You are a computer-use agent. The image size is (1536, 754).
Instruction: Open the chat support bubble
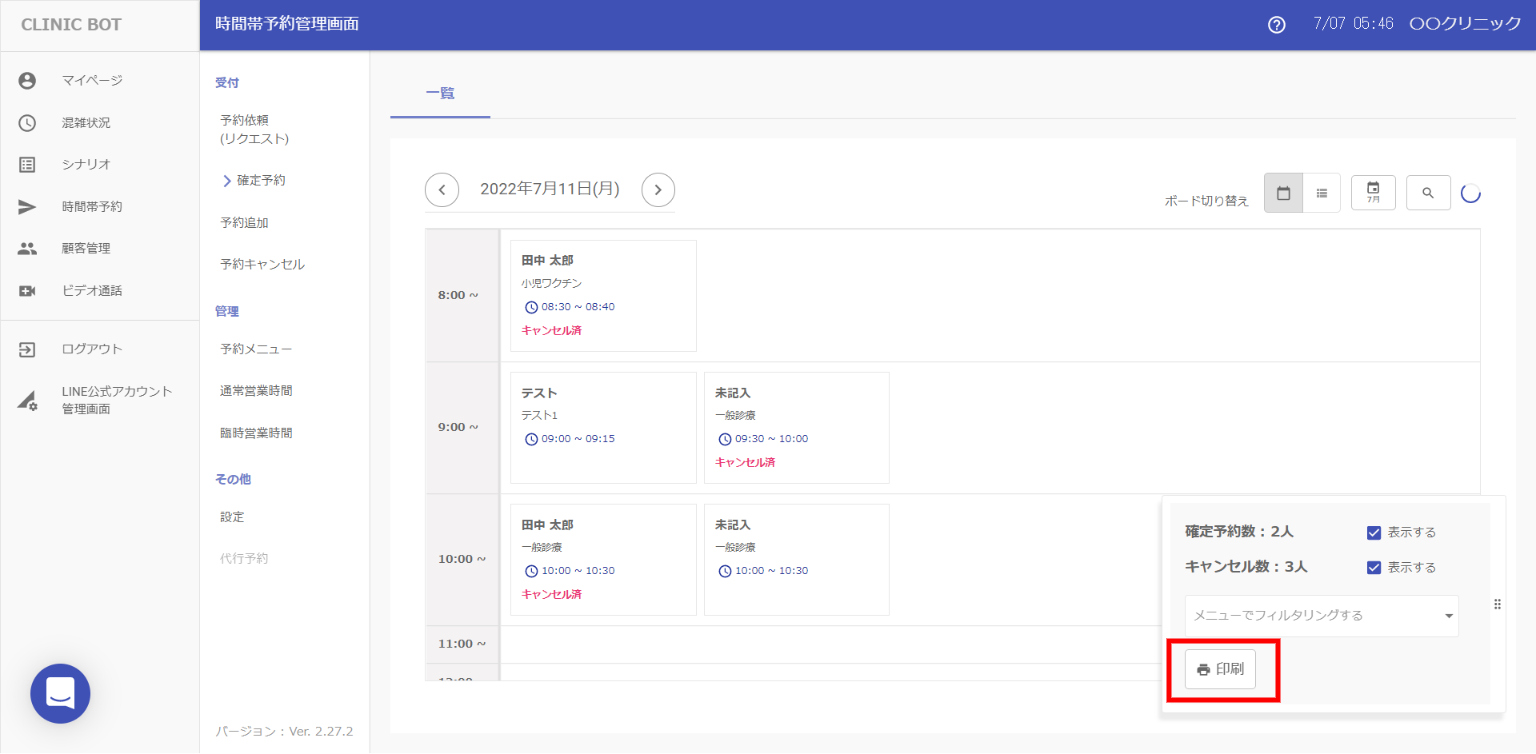60,693
